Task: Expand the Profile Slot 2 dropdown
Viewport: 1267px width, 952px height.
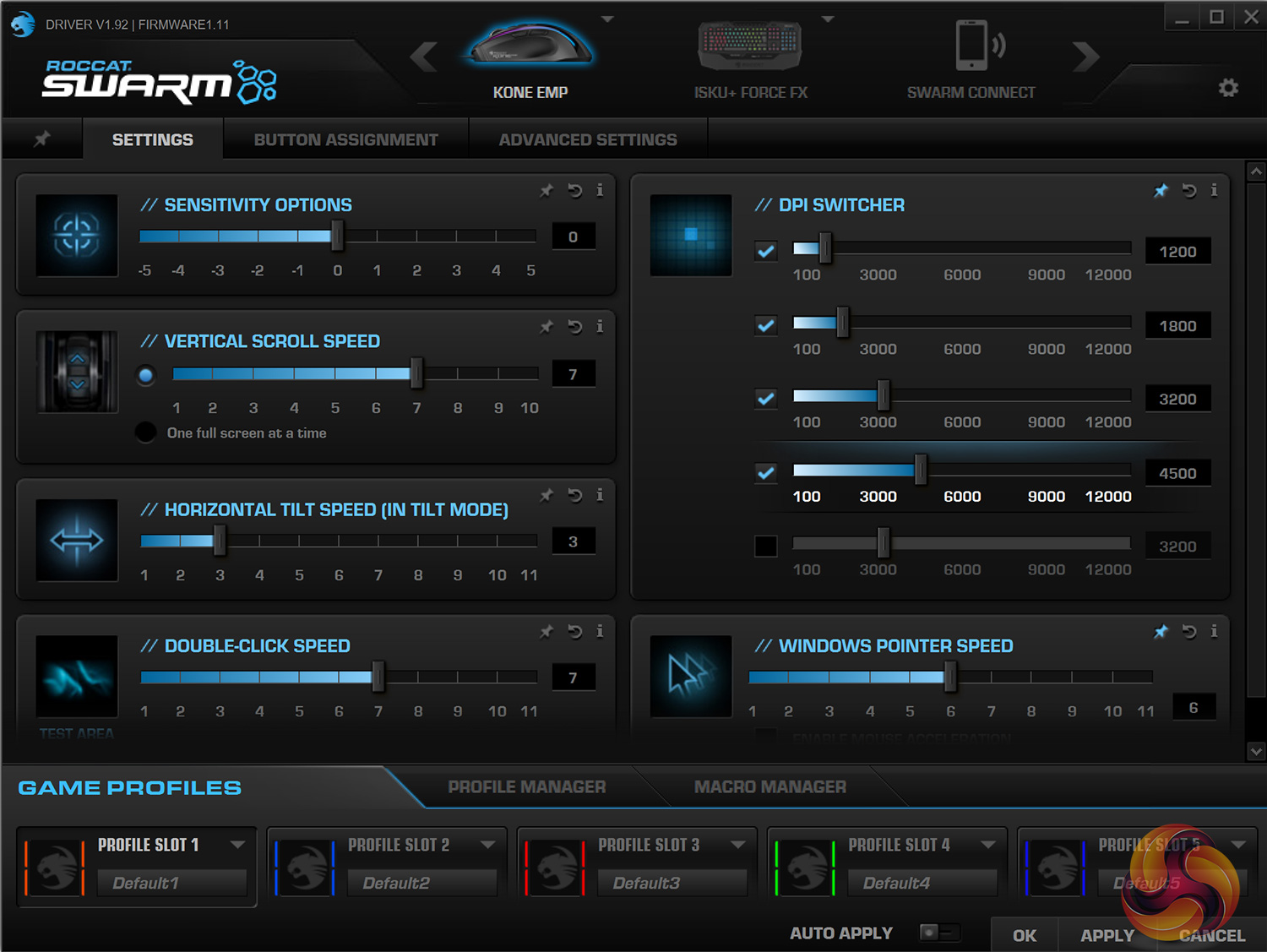Action: 487,845
